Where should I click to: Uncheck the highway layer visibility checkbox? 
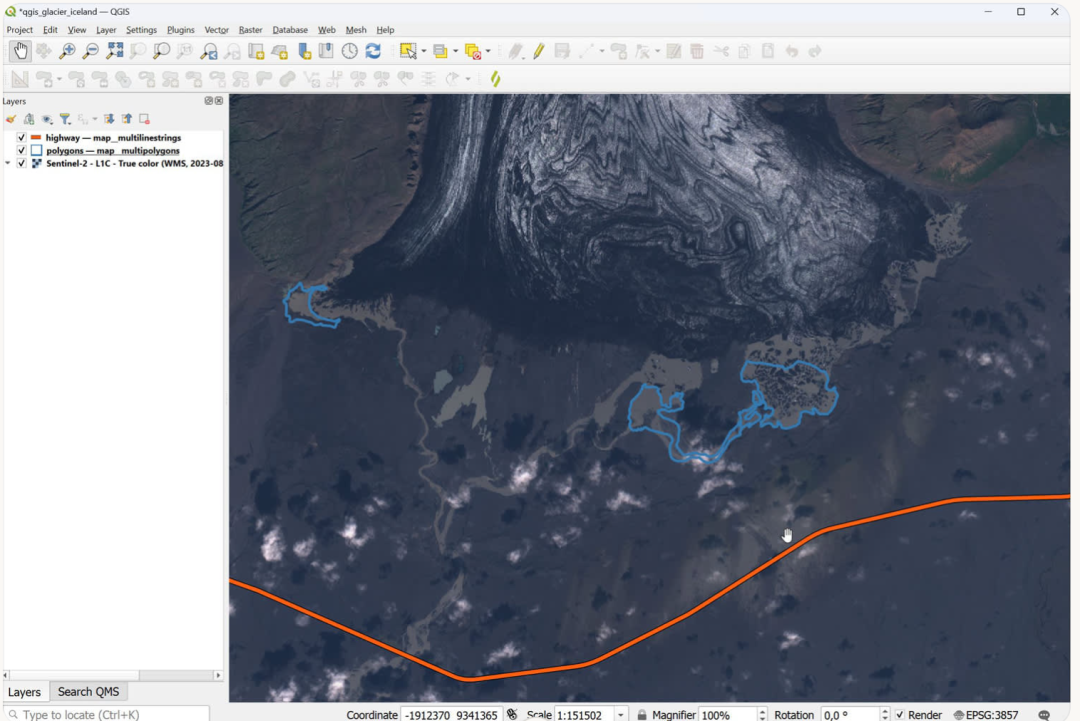(22, 137)
